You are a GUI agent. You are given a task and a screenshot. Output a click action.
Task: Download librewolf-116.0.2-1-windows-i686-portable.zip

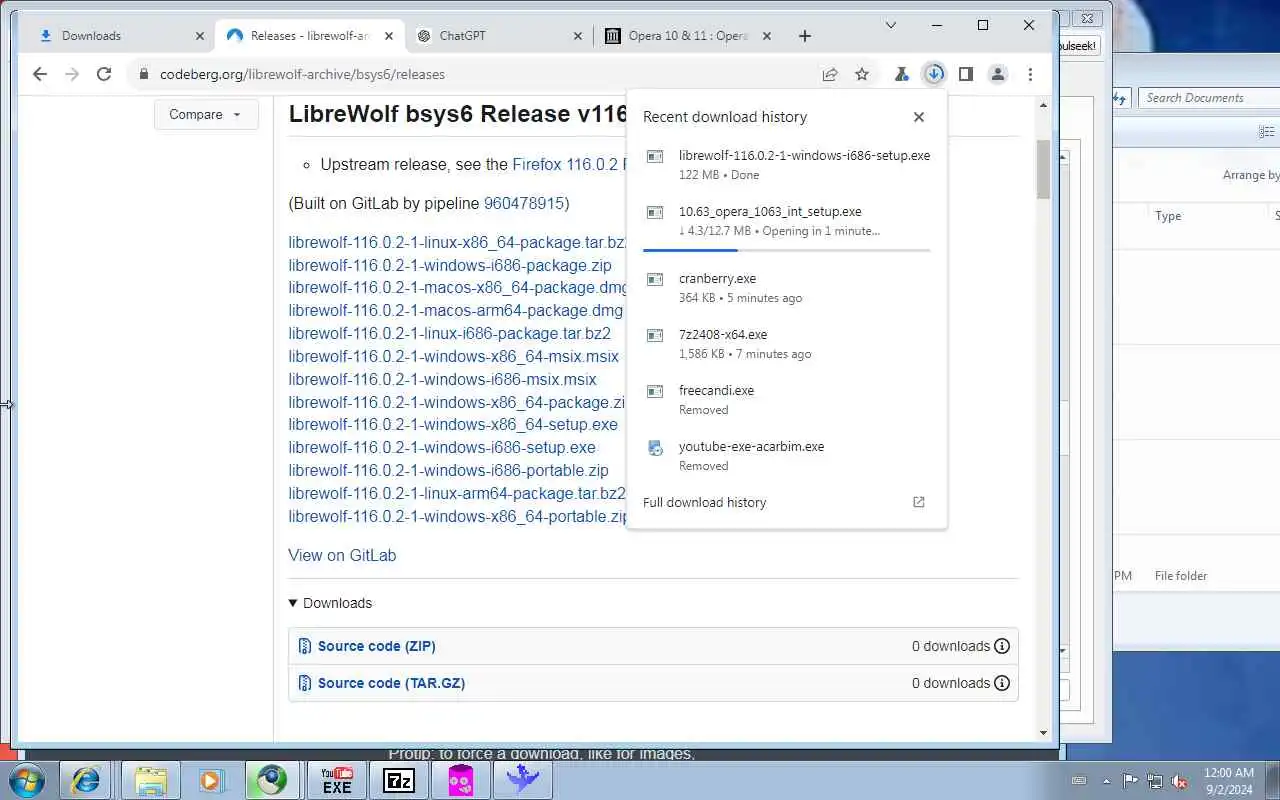(x=448, y=471)
